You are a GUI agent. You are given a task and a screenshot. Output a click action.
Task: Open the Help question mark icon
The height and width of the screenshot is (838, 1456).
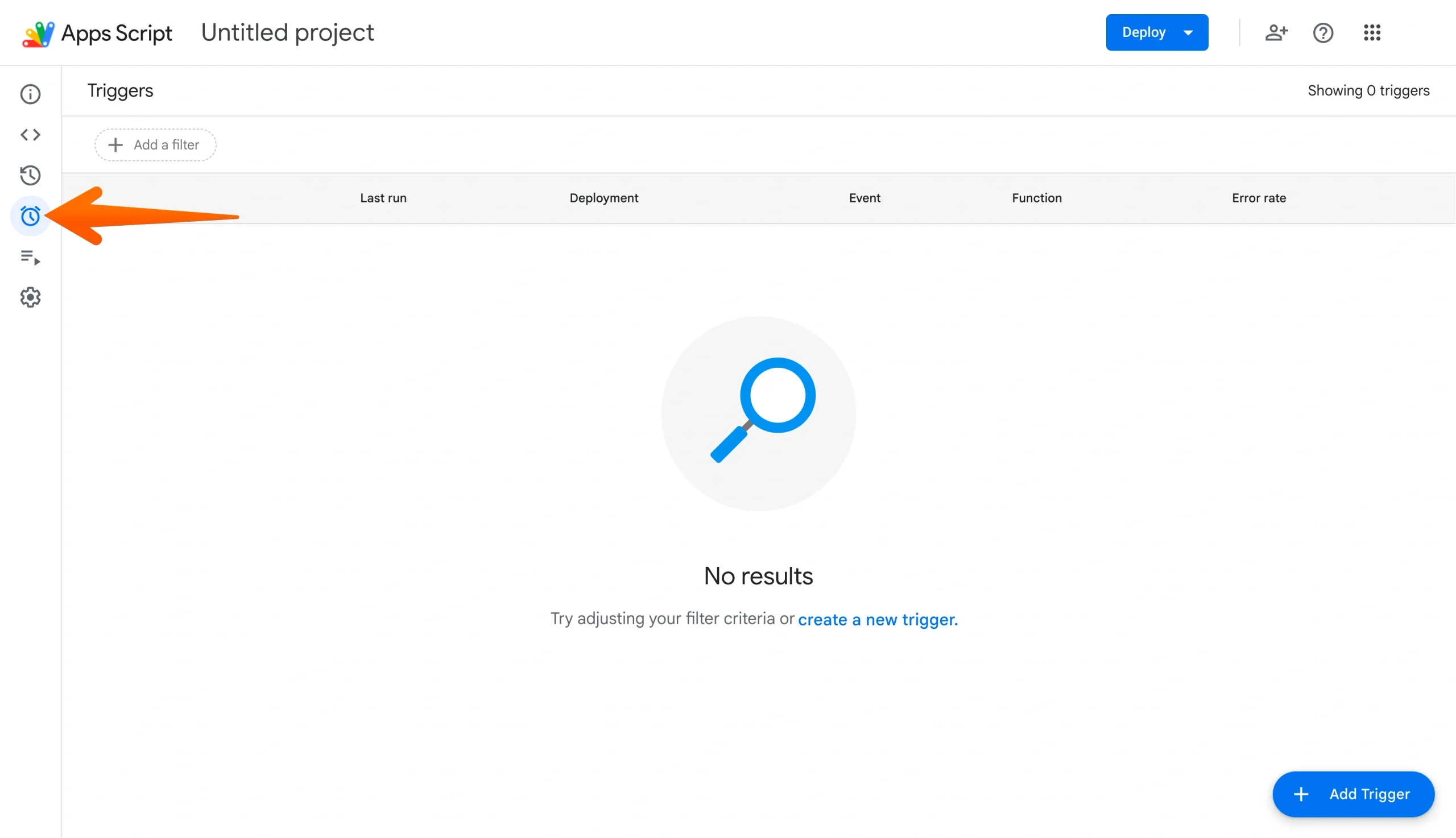click(x=1323, y=33)
